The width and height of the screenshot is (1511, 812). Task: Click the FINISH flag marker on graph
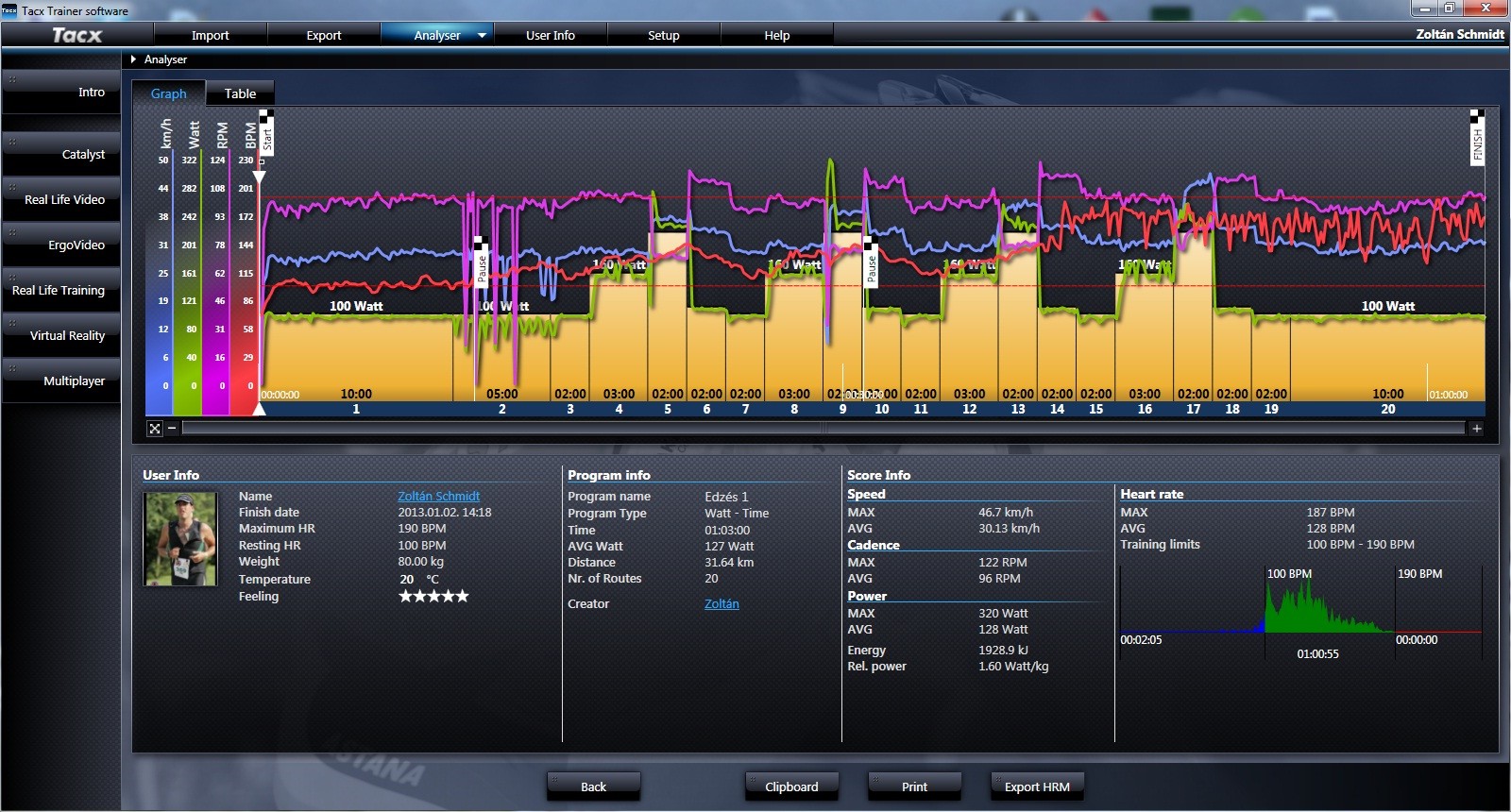[1477, 139]
